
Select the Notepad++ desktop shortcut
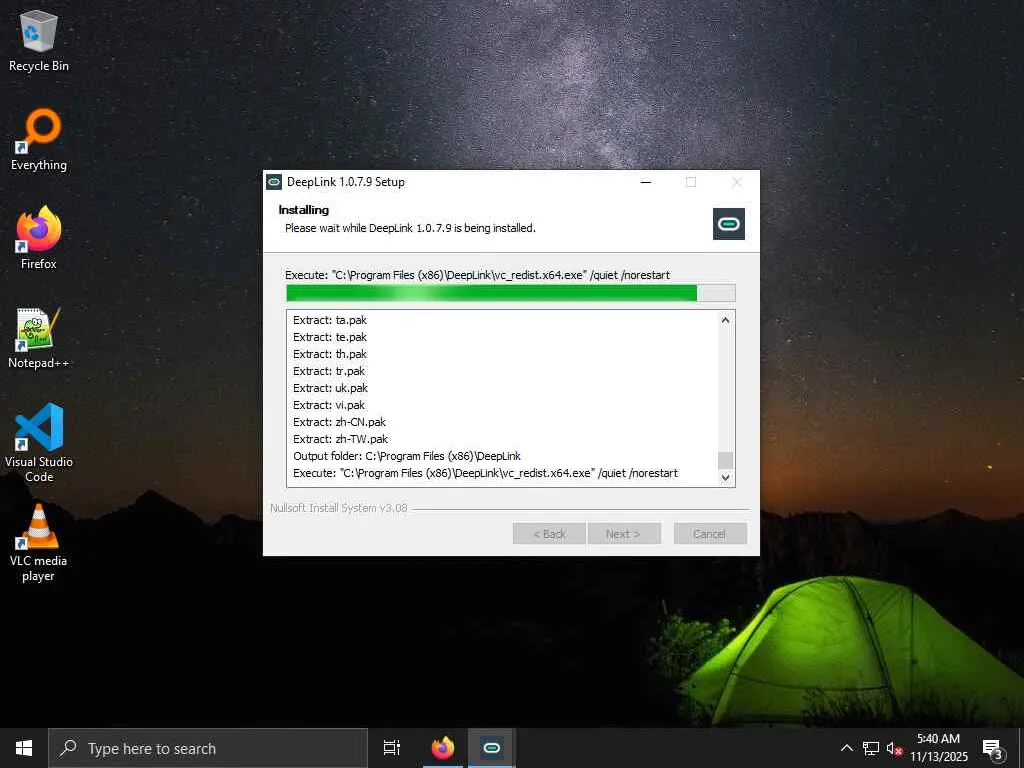click(x=39, y=338)
